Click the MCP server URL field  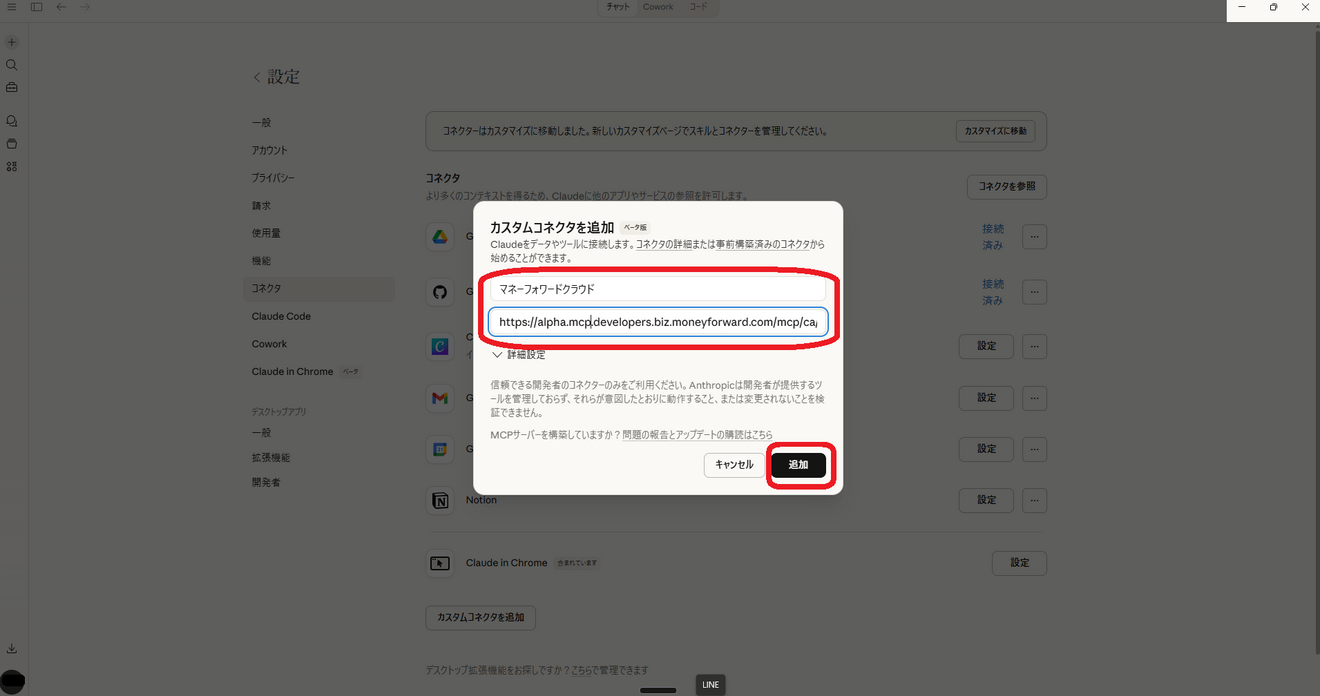point(658,322)
